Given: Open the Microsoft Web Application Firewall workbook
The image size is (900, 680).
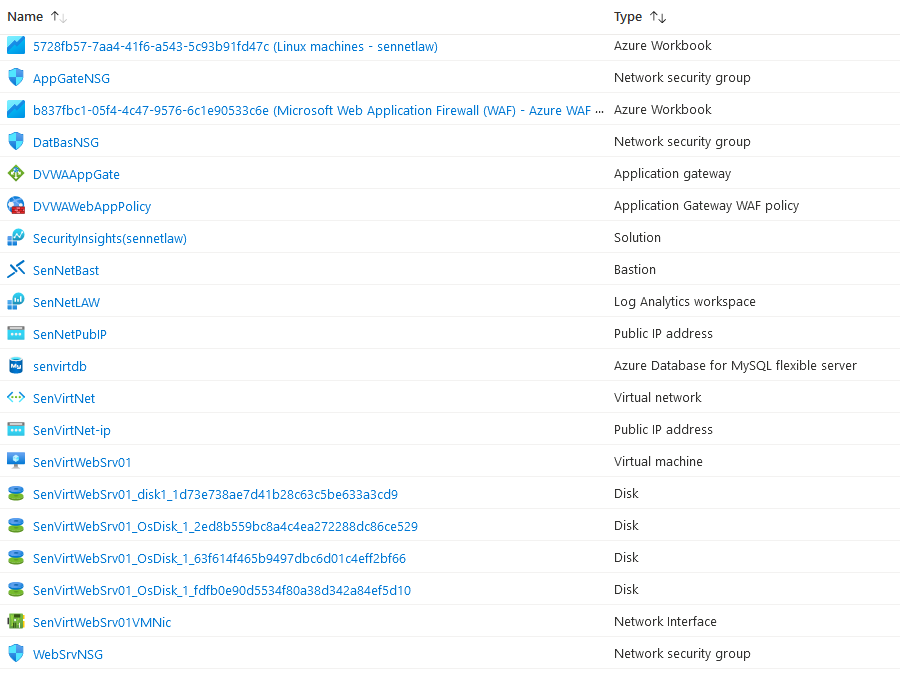Looking at the screenshot, I should 312,110.
